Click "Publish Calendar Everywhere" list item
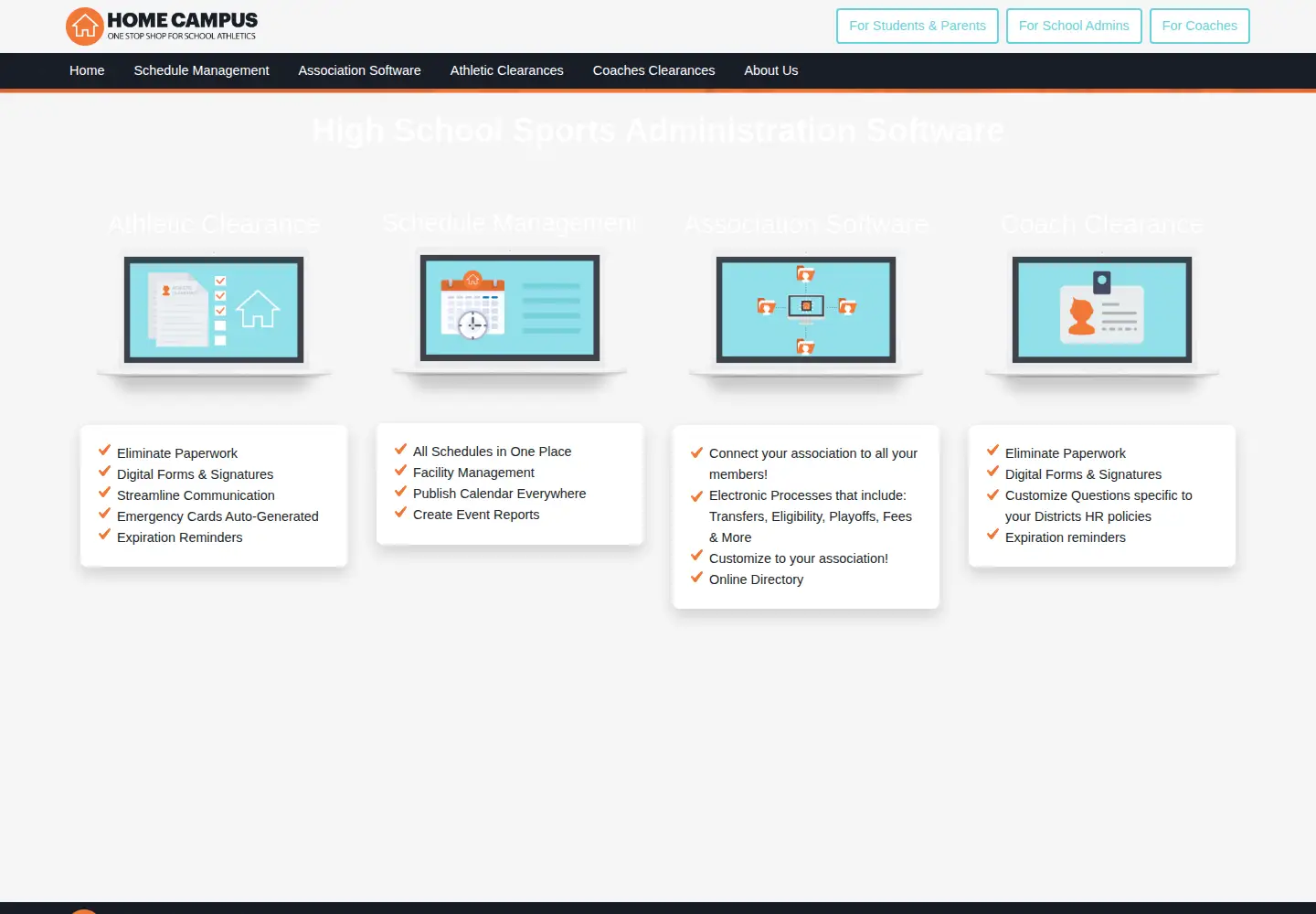This screenshot has width=1316, height=914. tap(499, 494)
